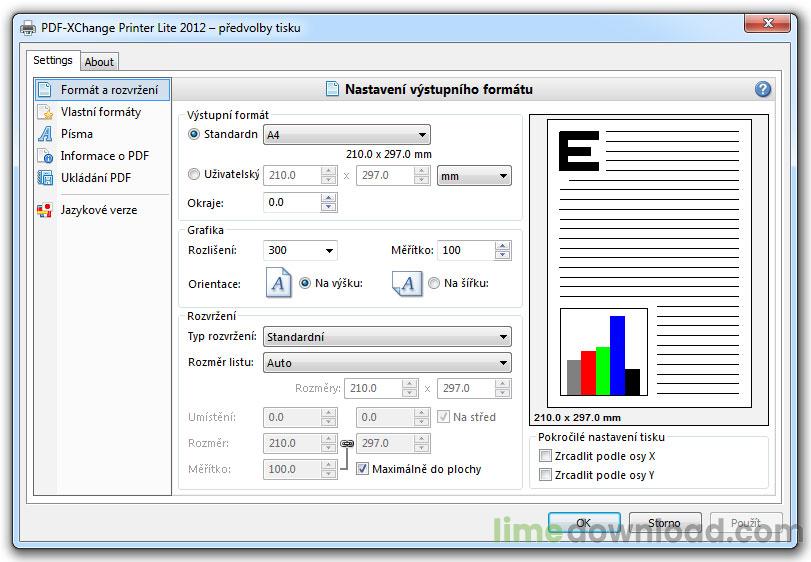The image size is (811, 562).
Task: Select Formát a rozvržení in sidebar
Action: 103,89
